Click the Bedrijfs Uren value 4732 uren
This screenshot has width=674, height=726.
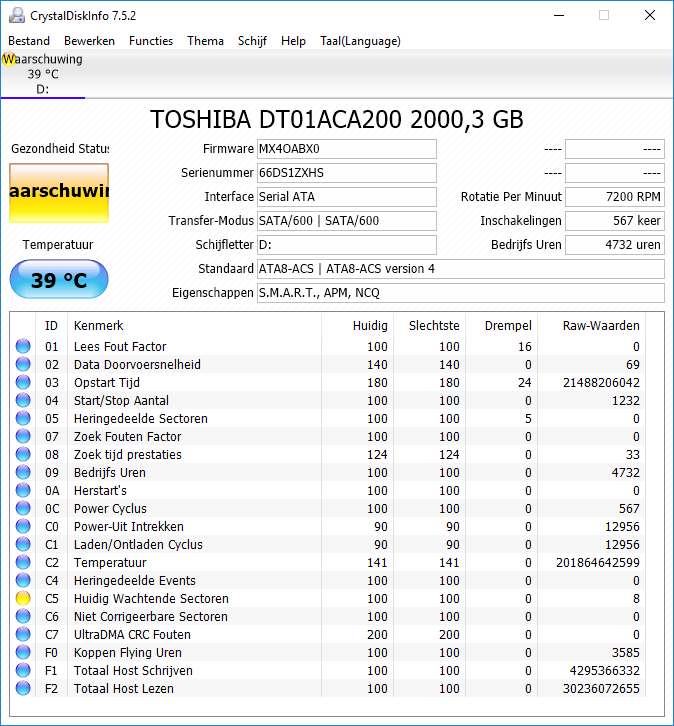tap(615, 244)
